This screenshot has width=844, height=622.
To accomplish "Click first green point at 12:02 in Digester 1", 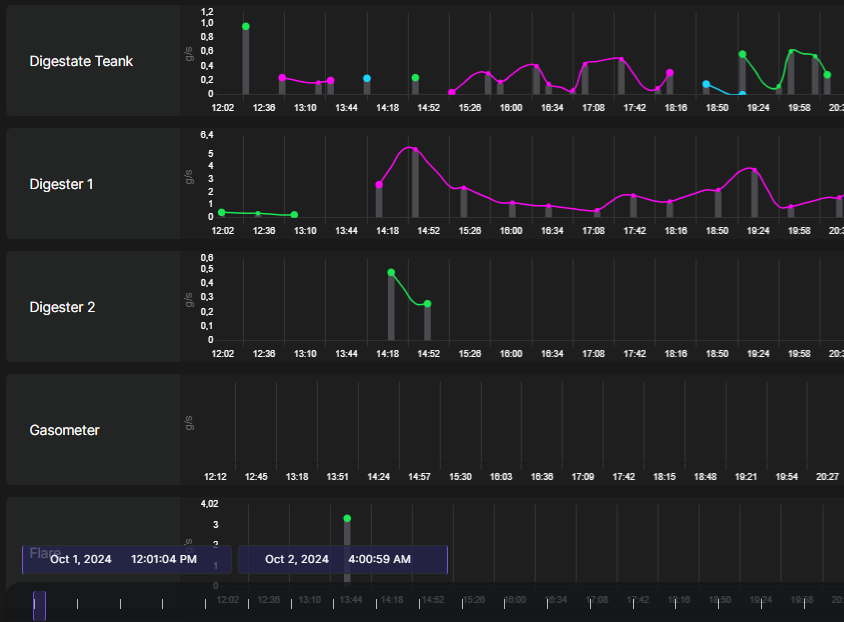I will [x=222, y=212].
